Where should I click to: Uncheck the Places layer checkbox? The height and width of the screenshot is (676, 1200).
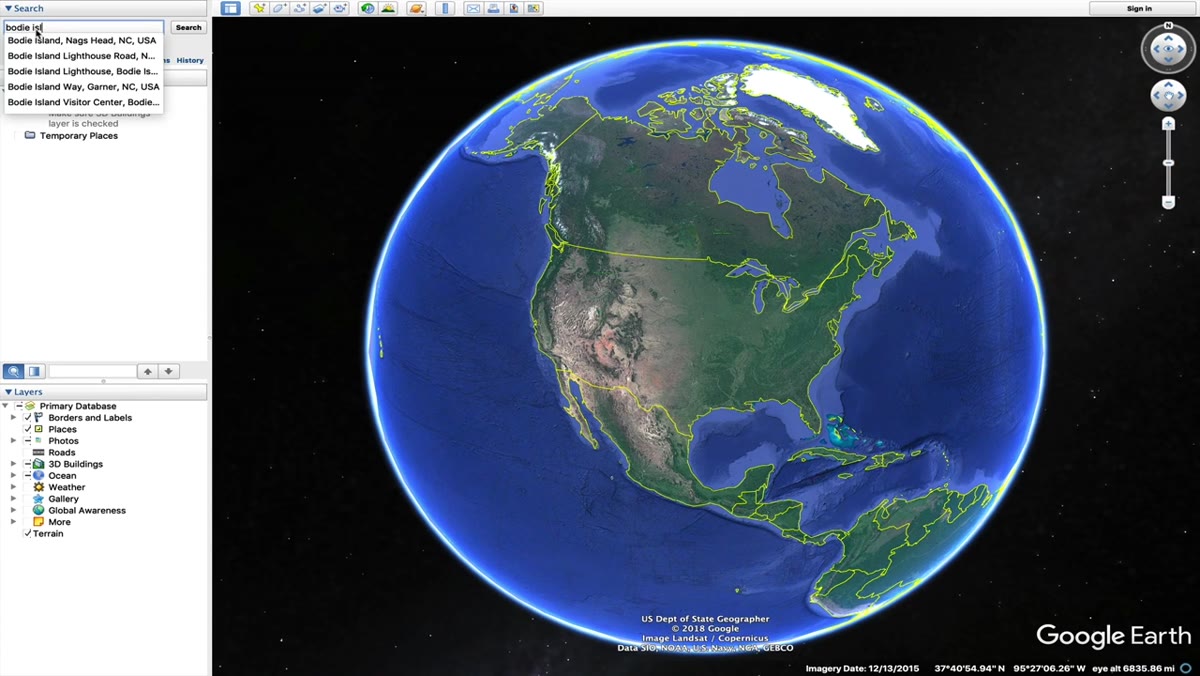coord(28,429)
